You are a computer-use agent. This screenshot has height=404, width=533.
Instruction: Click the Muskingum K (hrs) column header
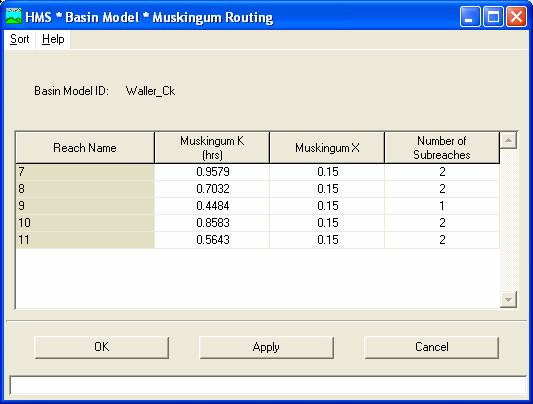[212, 148]
